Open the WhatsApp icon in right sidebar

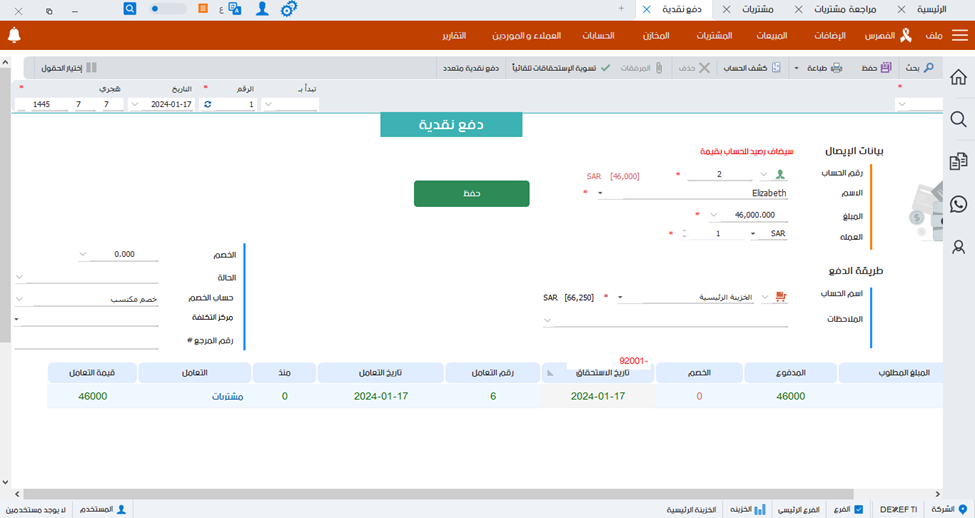pos(958,204)
